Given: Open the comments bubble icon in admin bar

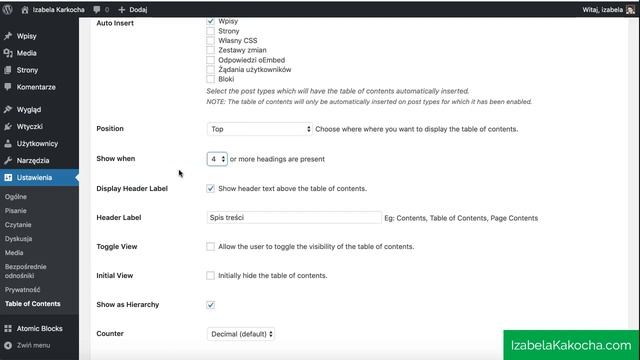Looking at the screenshot, I should (x=97, y=10).
